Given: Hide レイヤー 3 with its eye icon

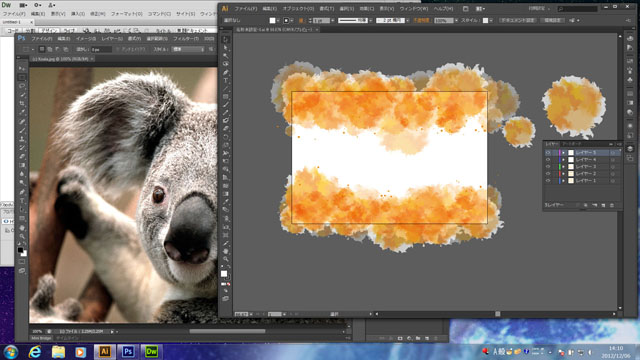Looking at the screenshot, I should 548,167.
